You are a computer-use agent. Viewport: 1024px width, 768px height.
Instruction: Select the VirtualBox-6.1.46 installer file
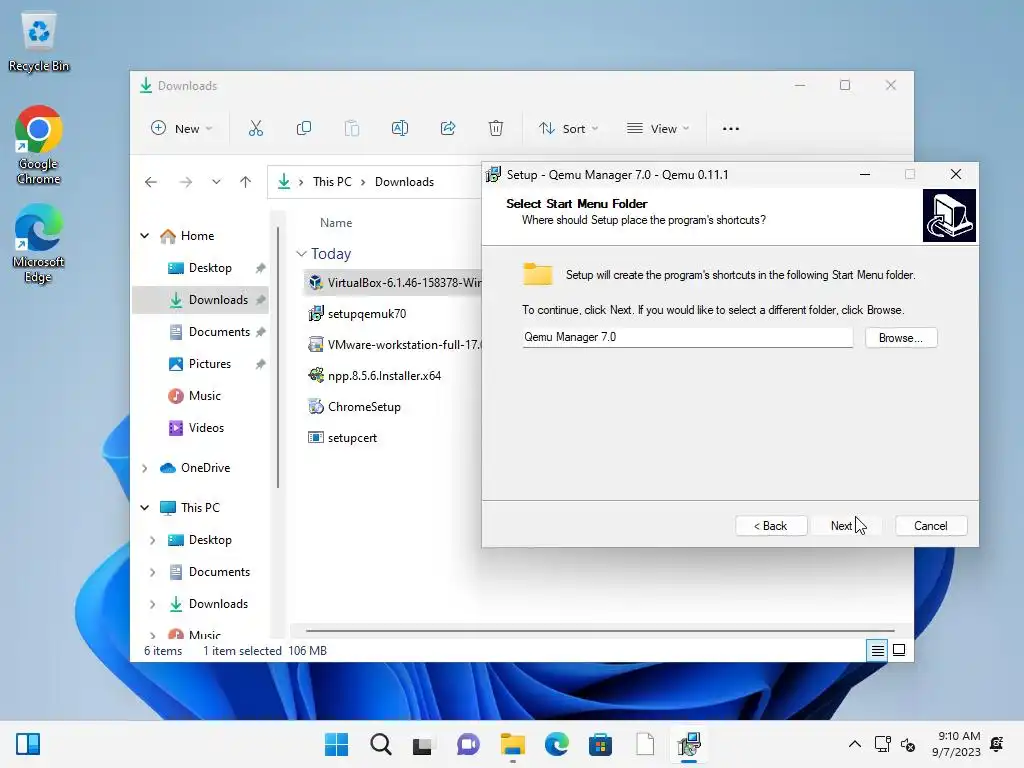point(394,283)
